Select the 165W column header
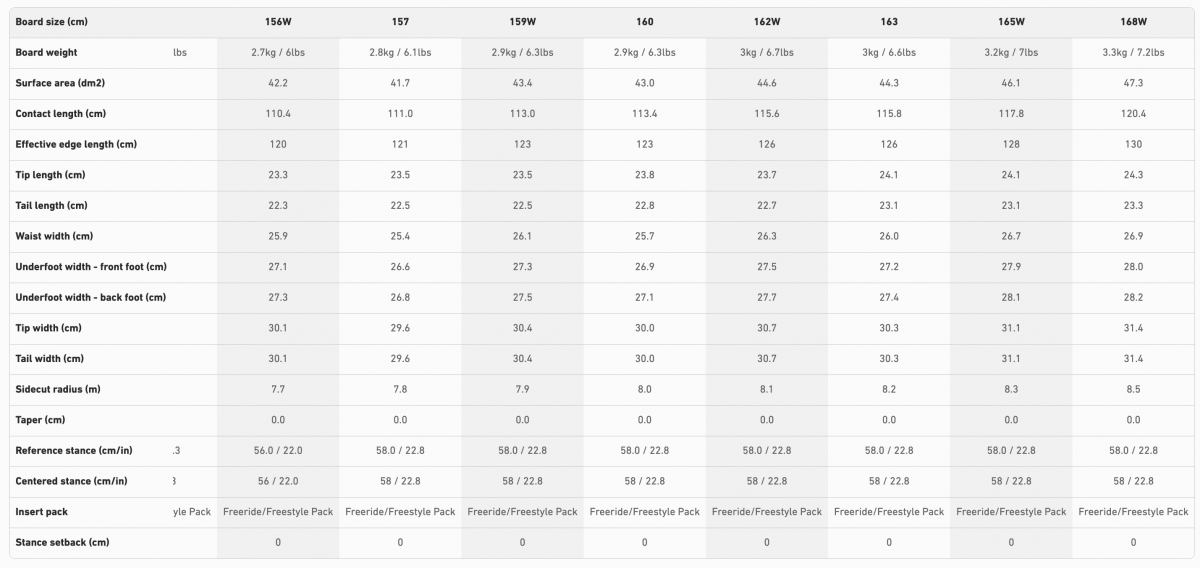The width and height of the screenshot is (1200, 568). pyautogui.click(x=1011, y=22)
